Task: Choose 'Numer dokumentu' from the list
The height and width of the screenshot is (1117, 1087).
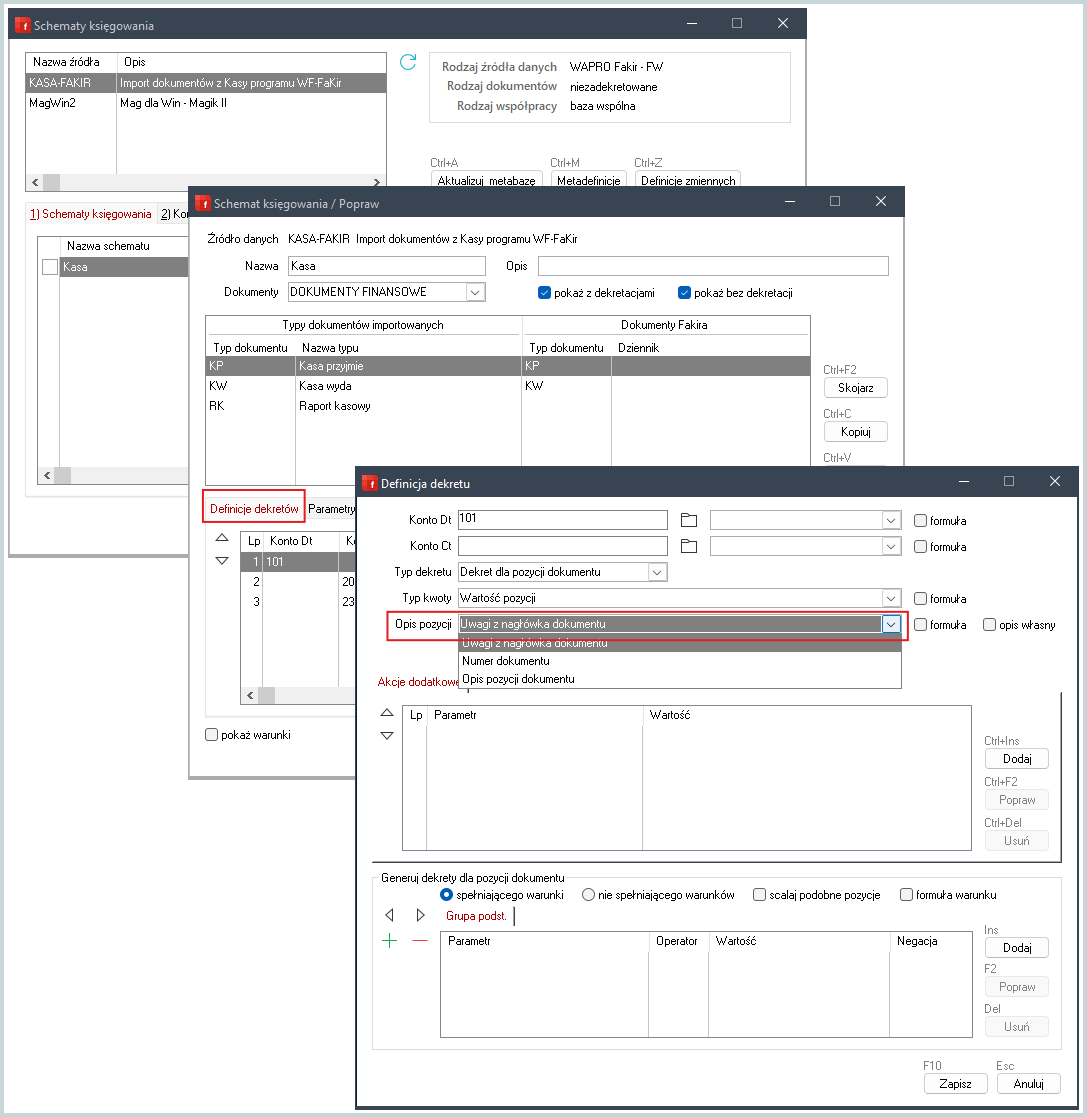Action: click(680, 661)
